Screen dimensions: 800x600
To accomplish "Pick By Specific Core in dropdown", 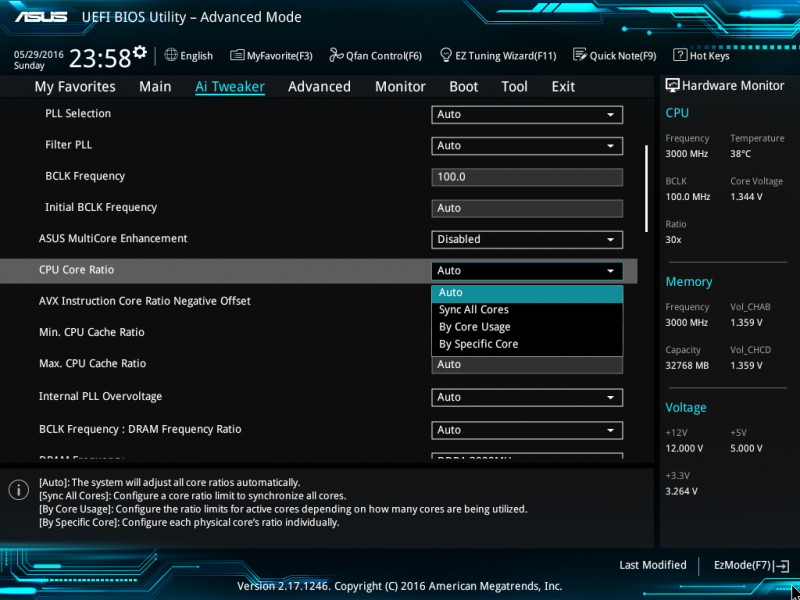I will [x=479, y=344].
